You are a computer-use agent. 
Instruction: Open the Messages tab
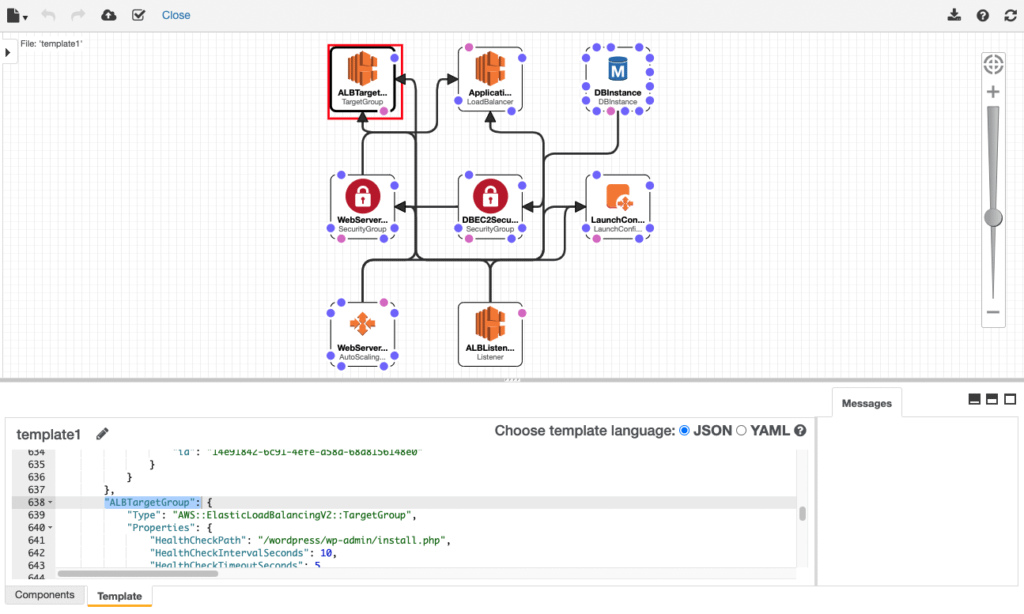point(867,403)
